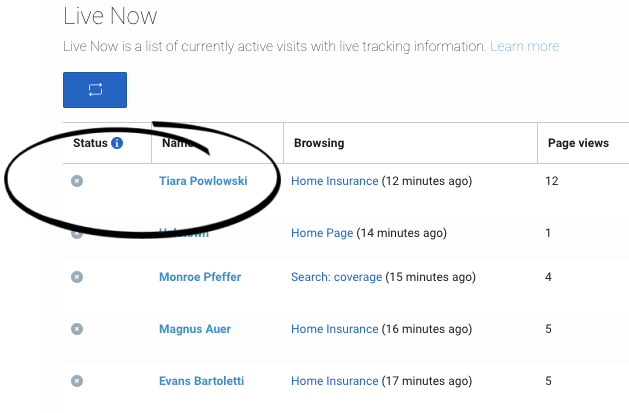Image resolution: width=629 pixels, height=413 pixels.
Task: Open Evans Bartoletti's visitor profile
Action: pyautogui.click(x=201, y=381)
